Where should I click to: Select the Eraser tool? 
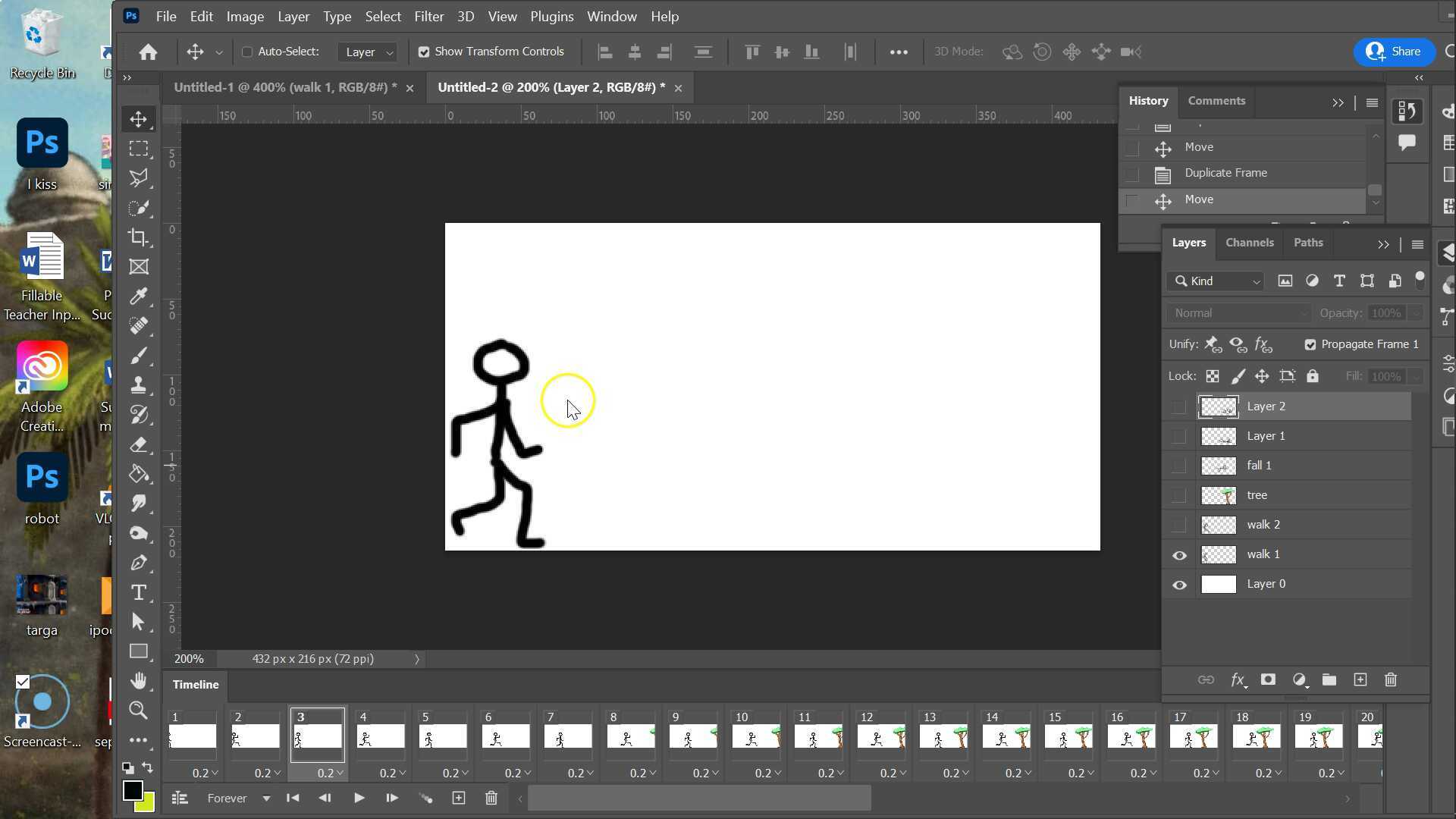139,444
